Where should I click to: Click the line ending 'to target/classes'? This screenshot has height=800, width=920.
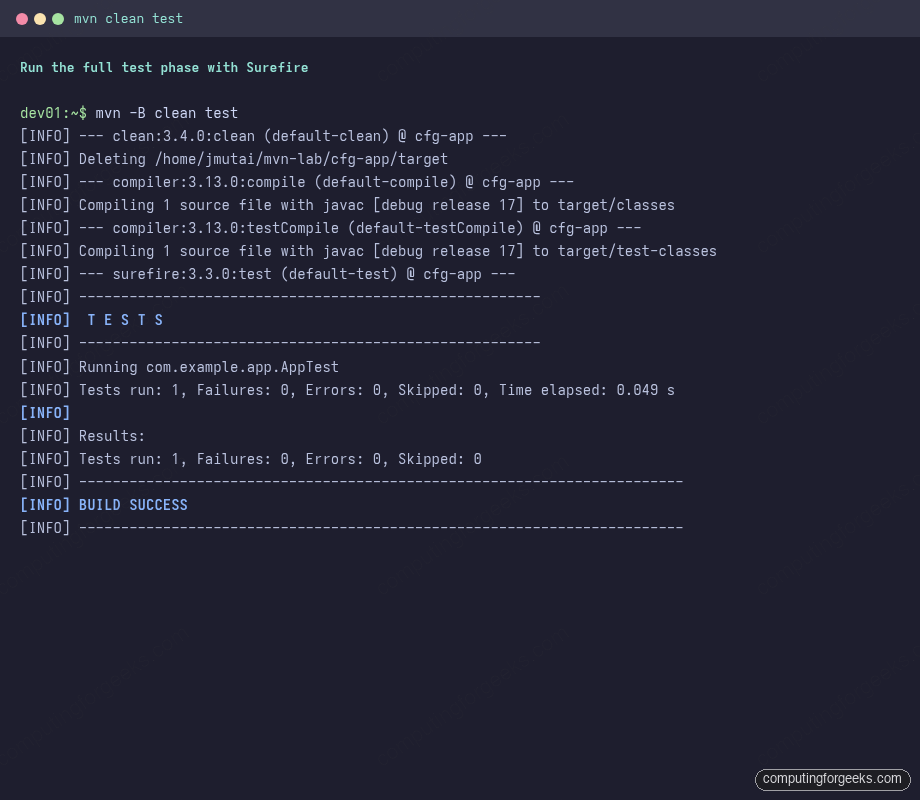click(x=347, y=205)
